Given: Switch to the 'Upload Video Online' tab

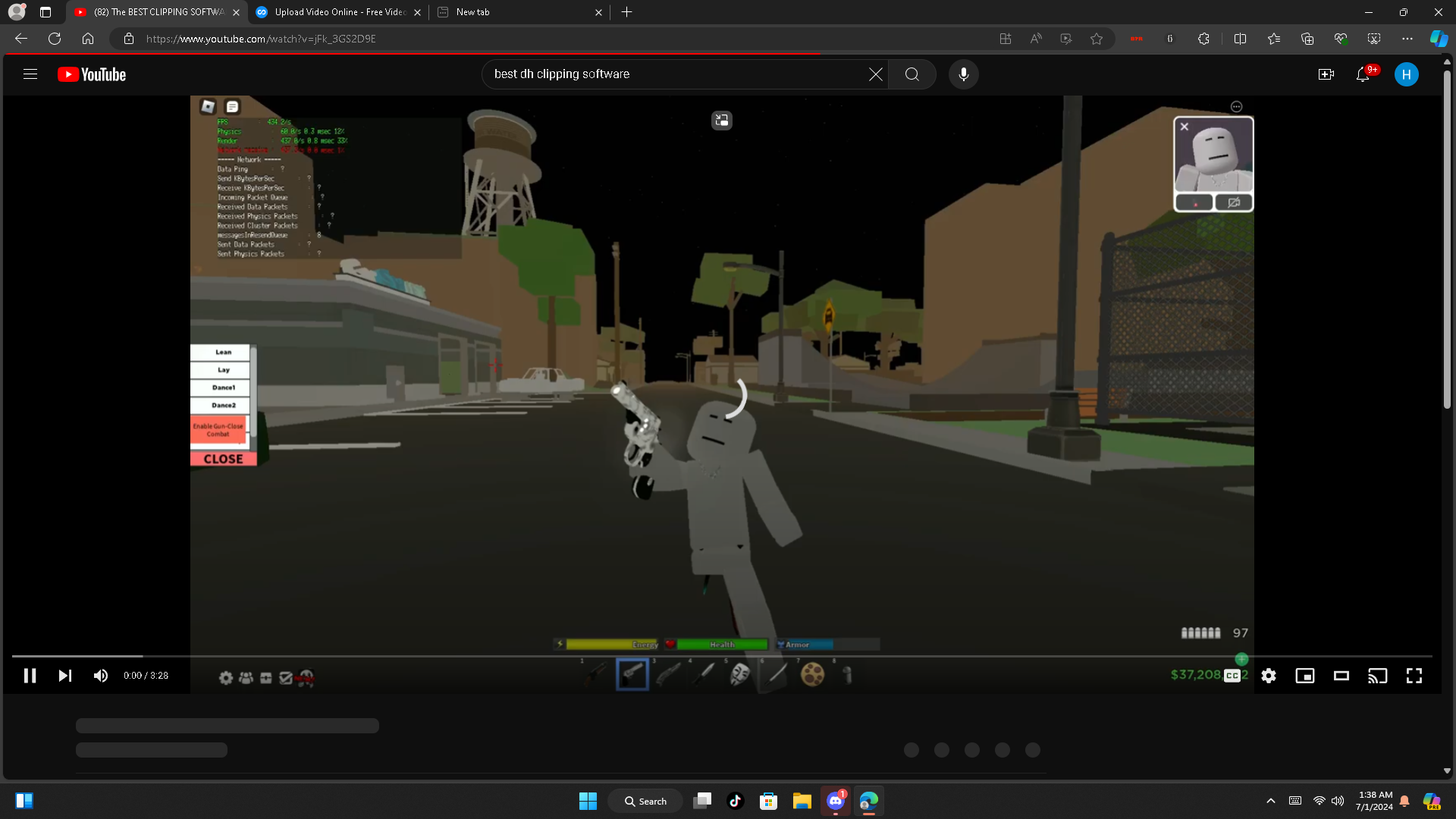Looking at the screenshot, I should 338,12.
